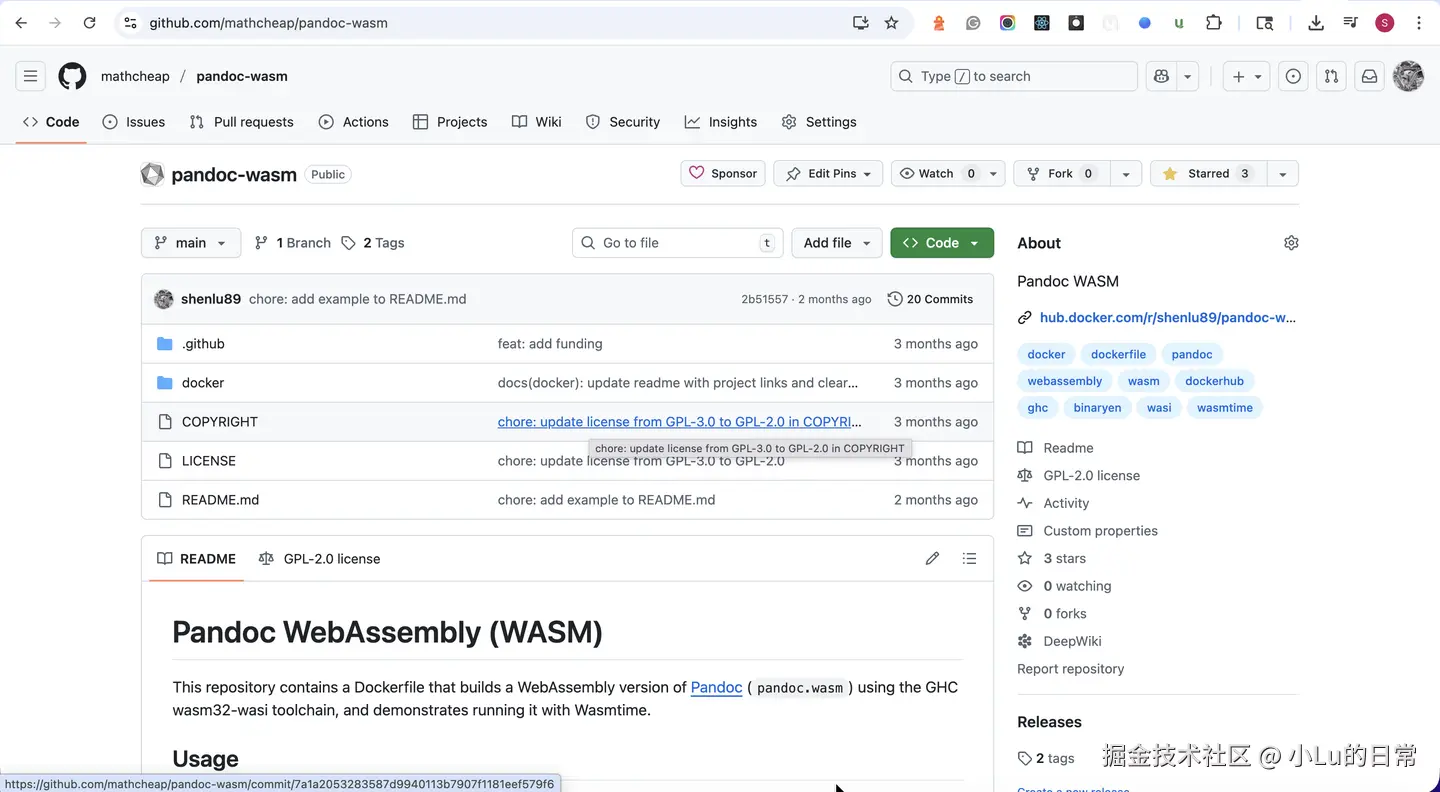The image size is (1440, 792).
Task: Fork the repository
Action: (1062, 174)
